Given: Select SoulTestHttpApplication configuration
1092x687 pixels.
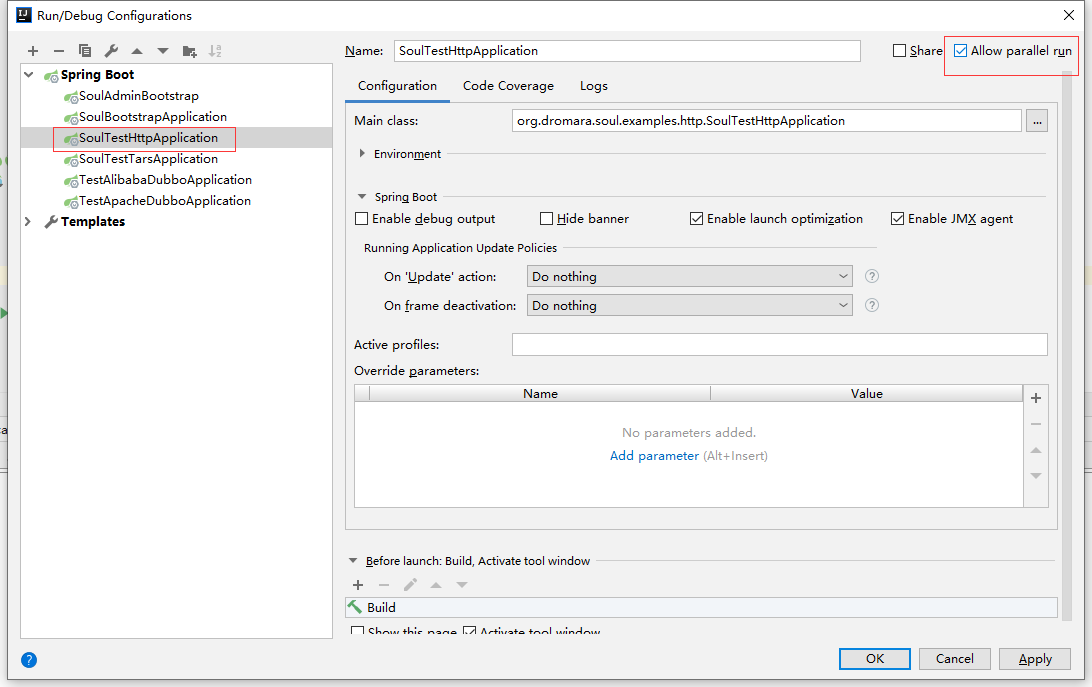Looking at the screenshot, I should point(148,138).
